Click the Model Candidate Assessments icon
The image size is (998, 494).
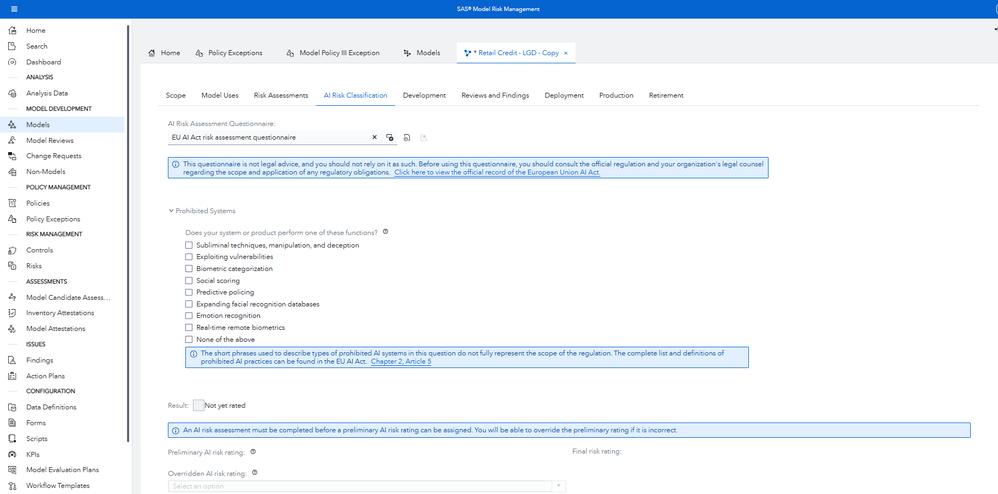click(x=11, y=297)
